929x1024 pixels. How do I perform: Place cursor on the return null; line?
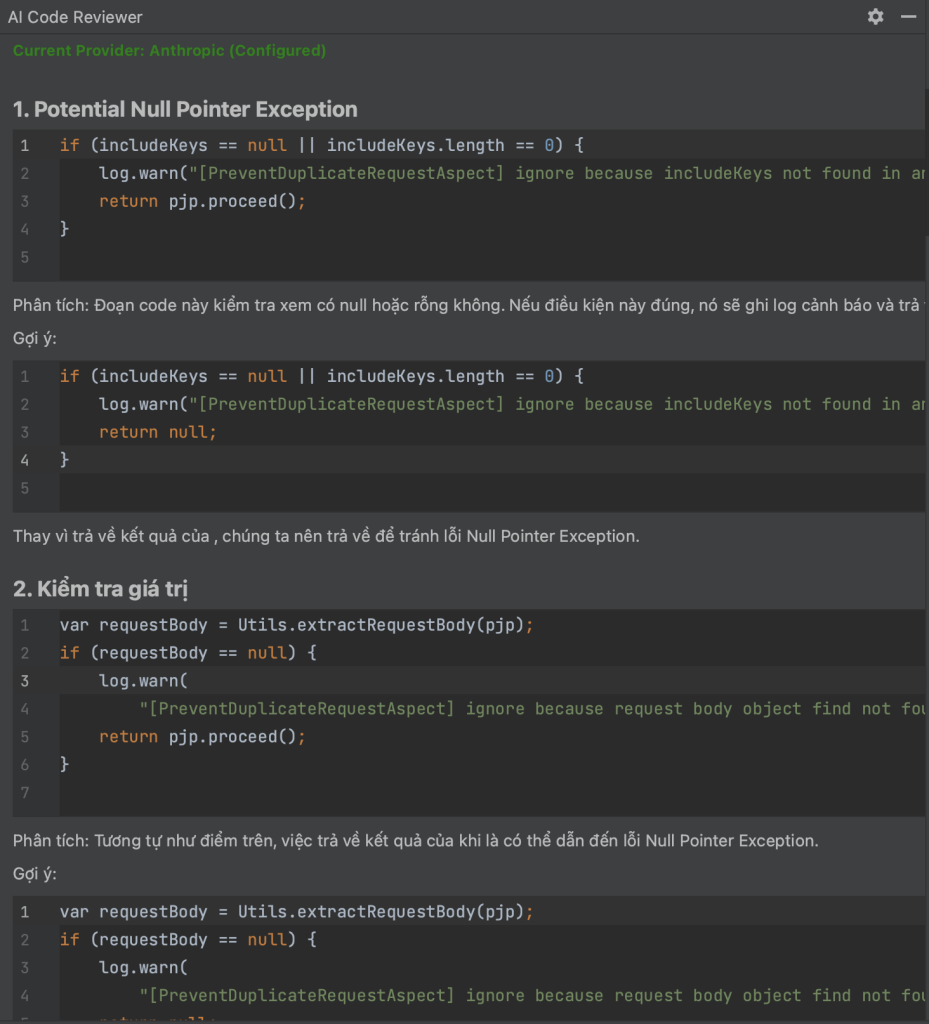click(x=157, y=432)
